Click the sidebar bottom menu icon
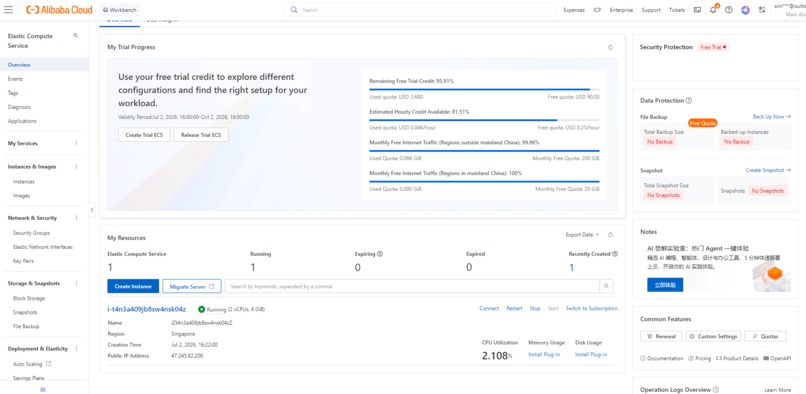The height and width of the screenshot is (394, 806). pos(43,389)
